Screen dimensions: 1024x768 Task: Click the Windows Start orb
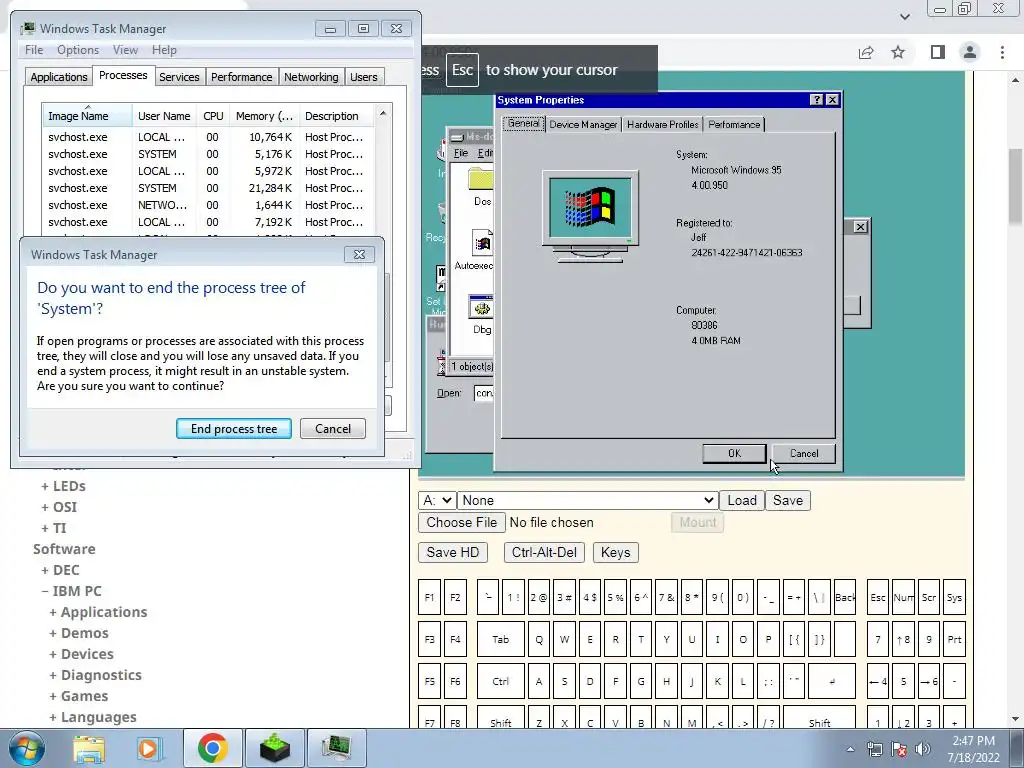pyautogui.click(x=26, y=748)
